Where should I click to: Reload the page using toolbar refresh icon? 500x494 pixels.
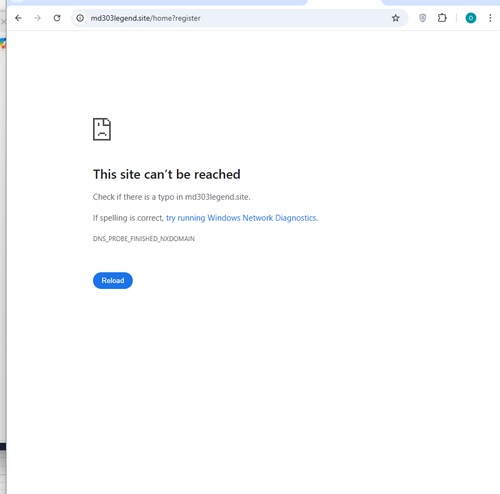click(x=57, y=18)
